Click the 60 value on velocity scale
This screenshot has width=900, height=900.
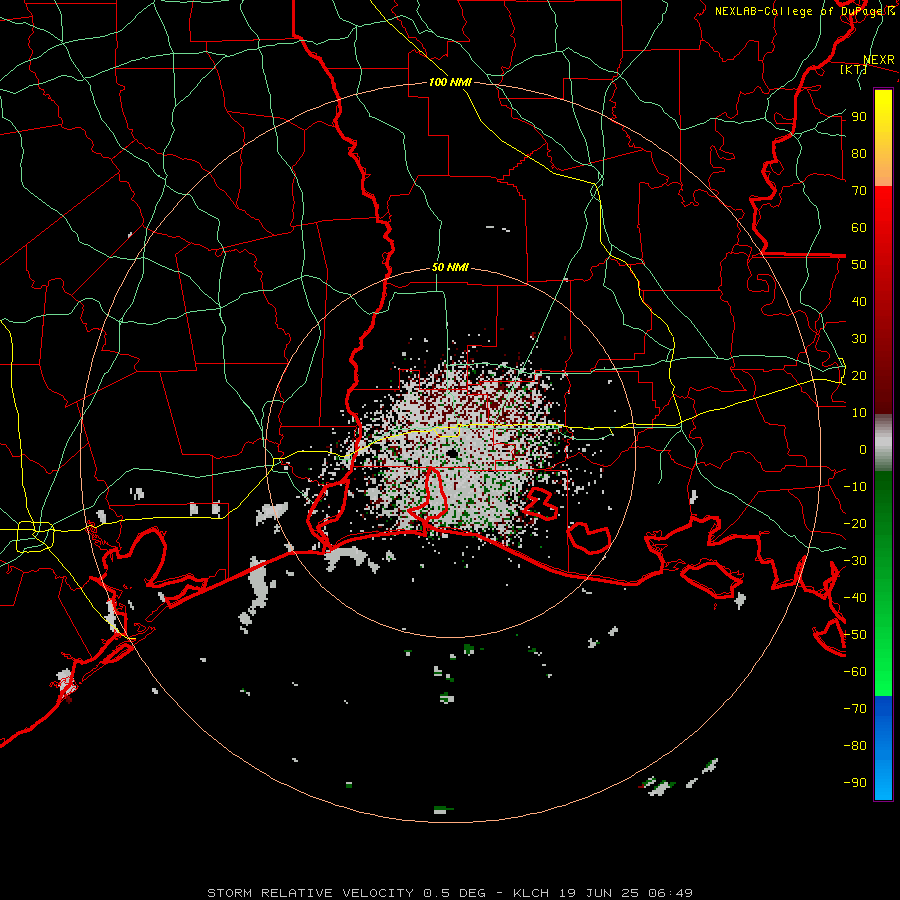pyautogui.click(x=859, y=227)
